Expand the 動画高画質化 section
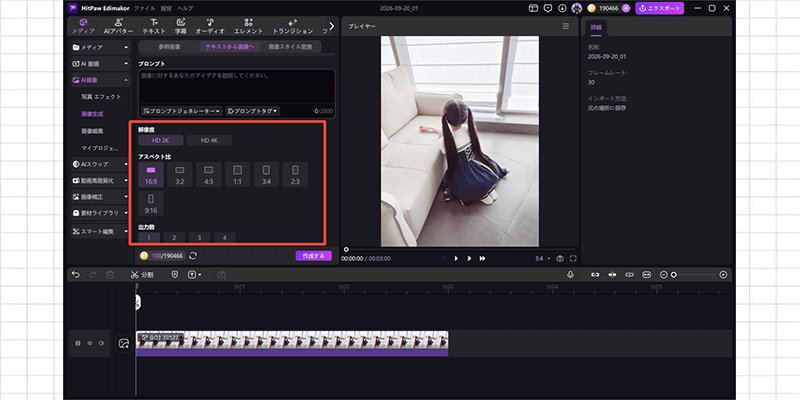This screenshot has width=800, height=400. pos(101,181)
